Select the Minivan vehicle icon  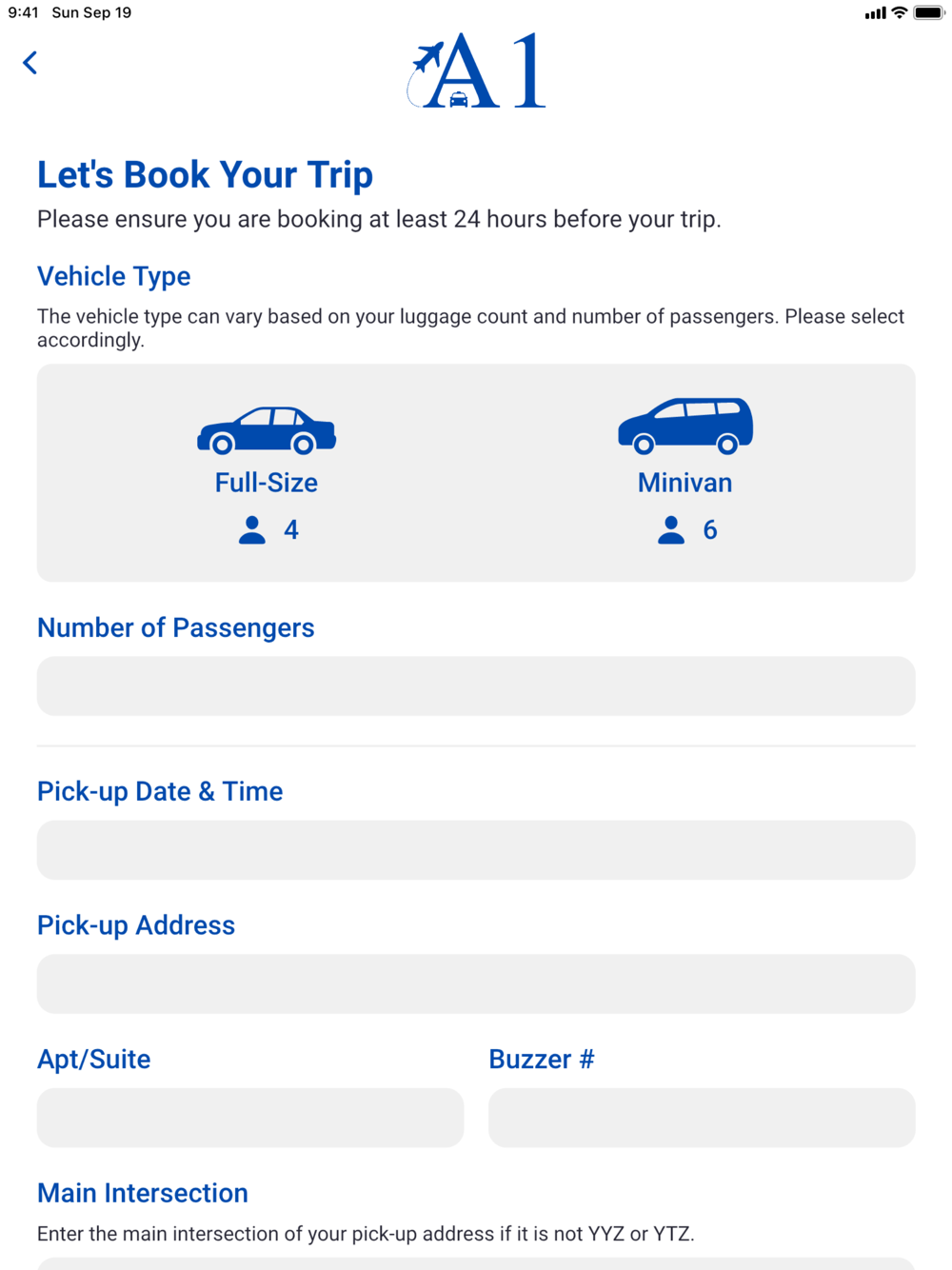pyautogui.click(x=685, y=426)
